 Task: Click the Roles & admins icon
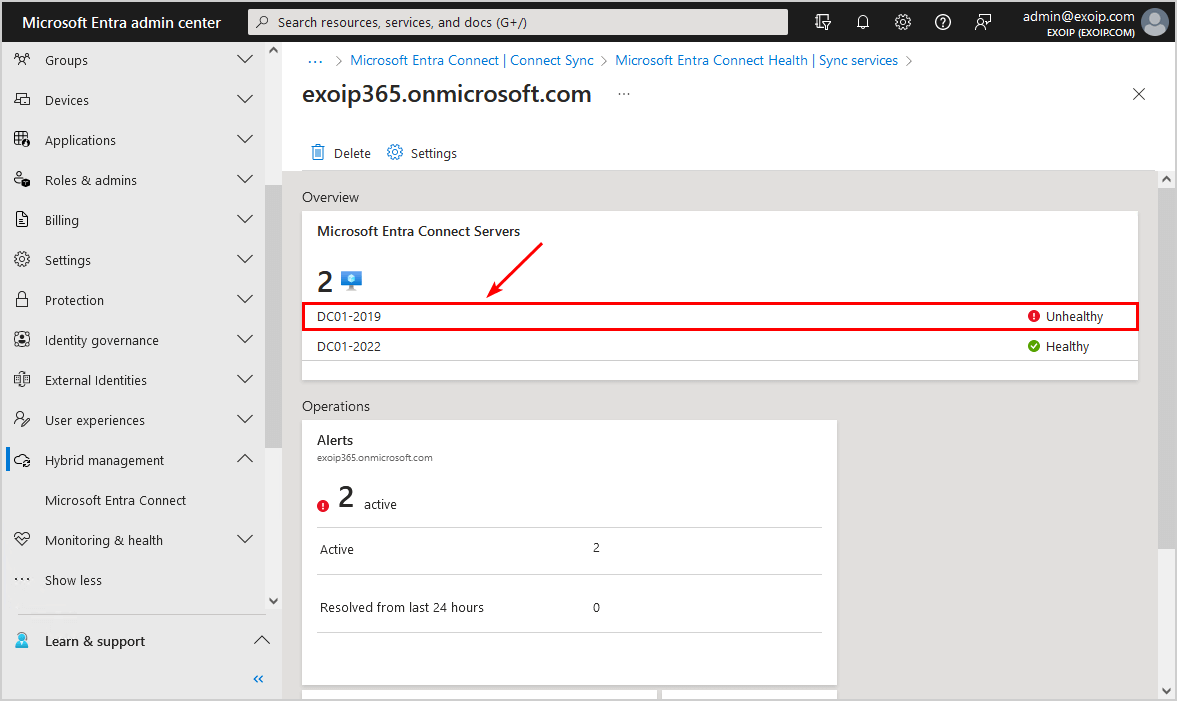(x=22, y=179)
